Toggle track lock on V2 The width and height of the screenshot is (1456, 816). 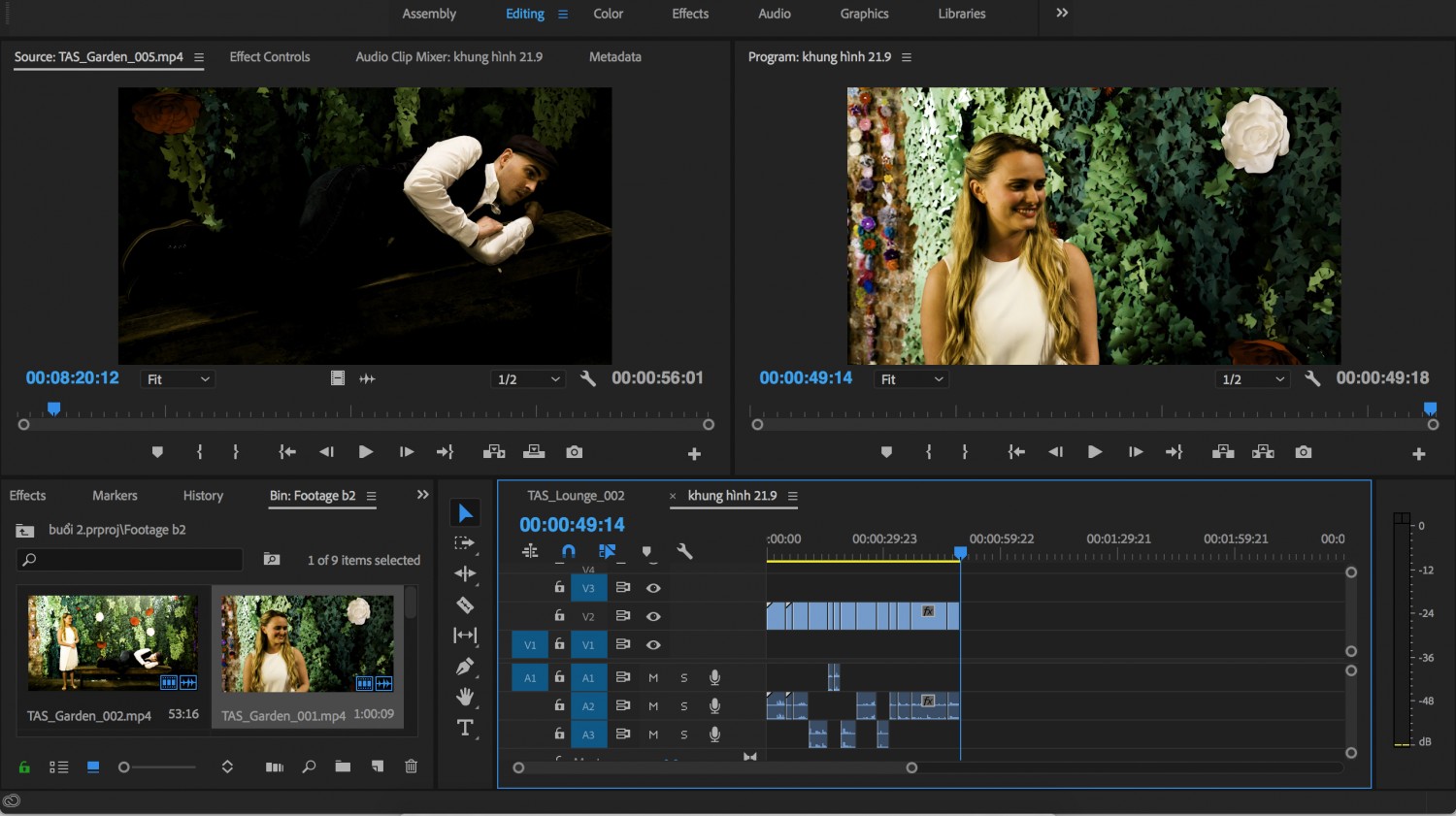(x=559, y=615)
